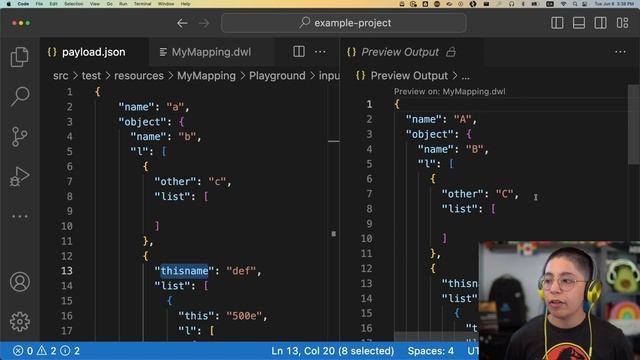Image resolution: width=640 pixels, height=360 pixels.
Task: Open the View menu
Action: [x=95, y=4]
